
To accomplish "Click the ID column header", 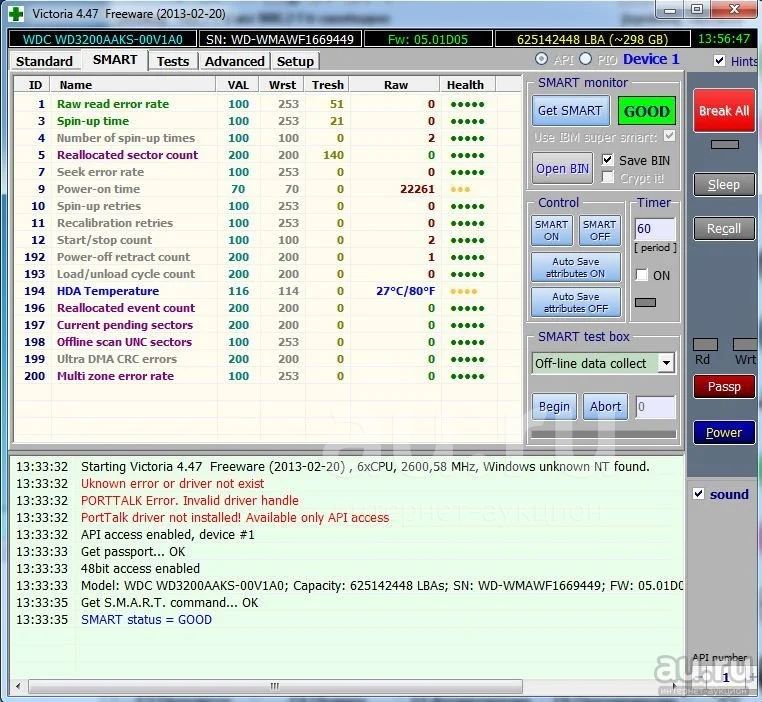I will click(x=33, y=85).
